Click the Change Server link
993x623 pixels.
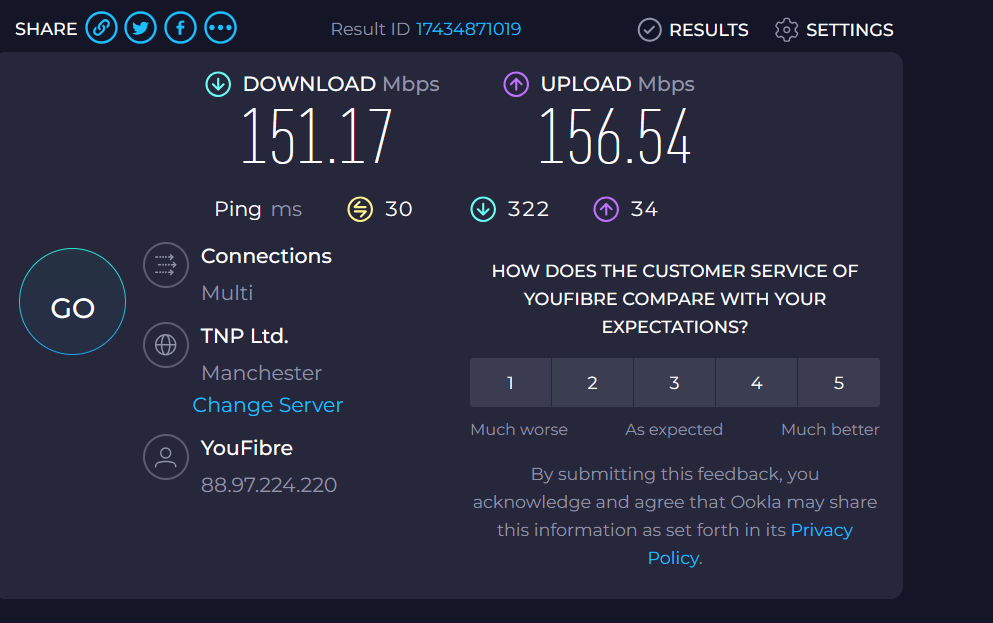(x=267, y=405)
